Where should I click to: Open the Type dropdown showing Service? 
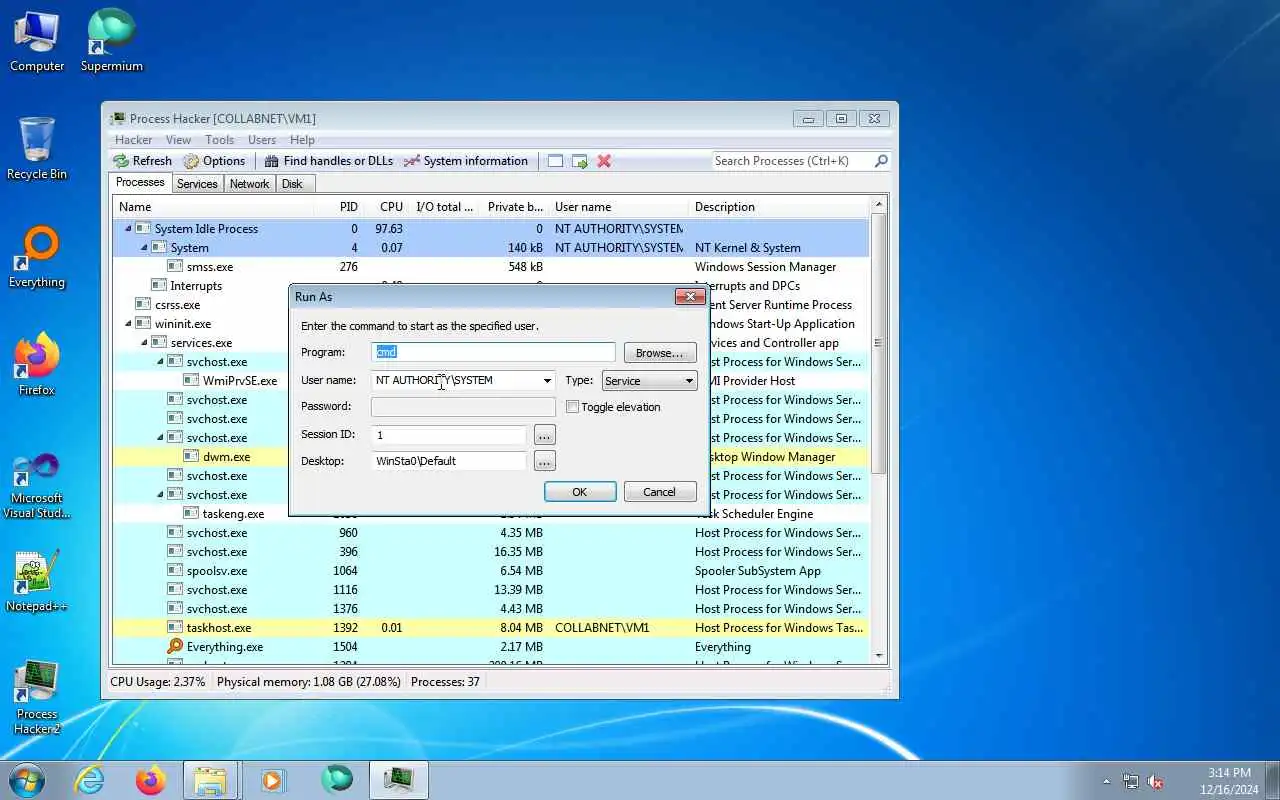[x=649, y=381]
